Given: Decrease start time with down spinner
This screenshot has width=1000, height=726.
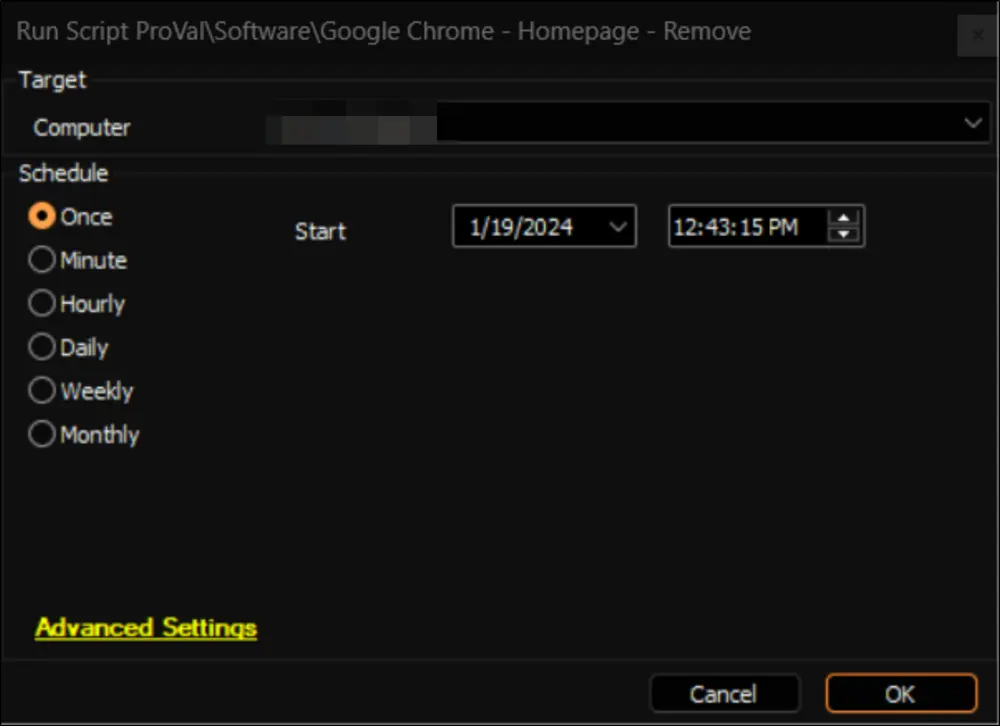Looking at the screenshot, I should (844, 234).
